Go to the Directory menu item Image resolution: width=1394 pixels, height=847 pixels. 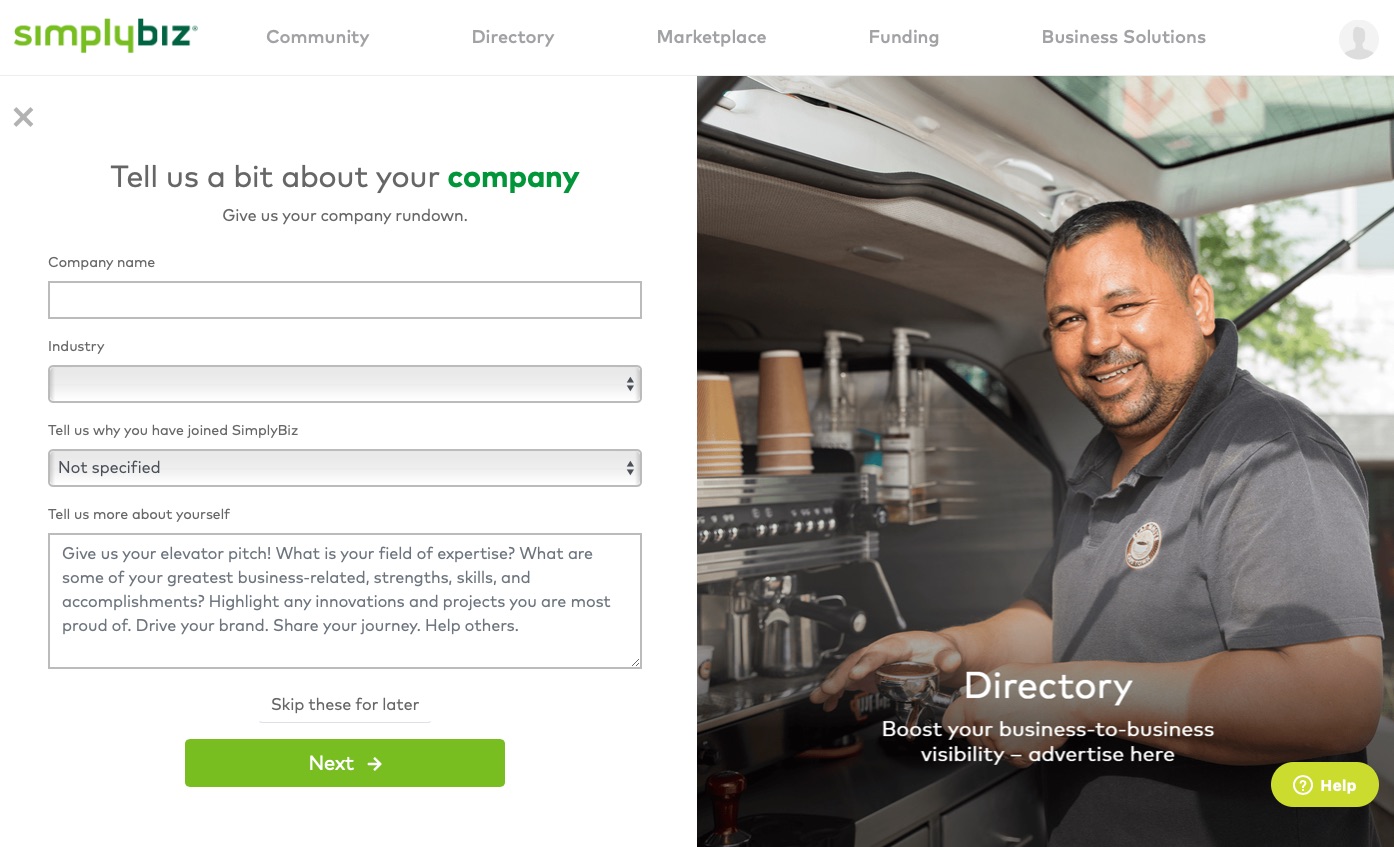click(x=513, y=37)
